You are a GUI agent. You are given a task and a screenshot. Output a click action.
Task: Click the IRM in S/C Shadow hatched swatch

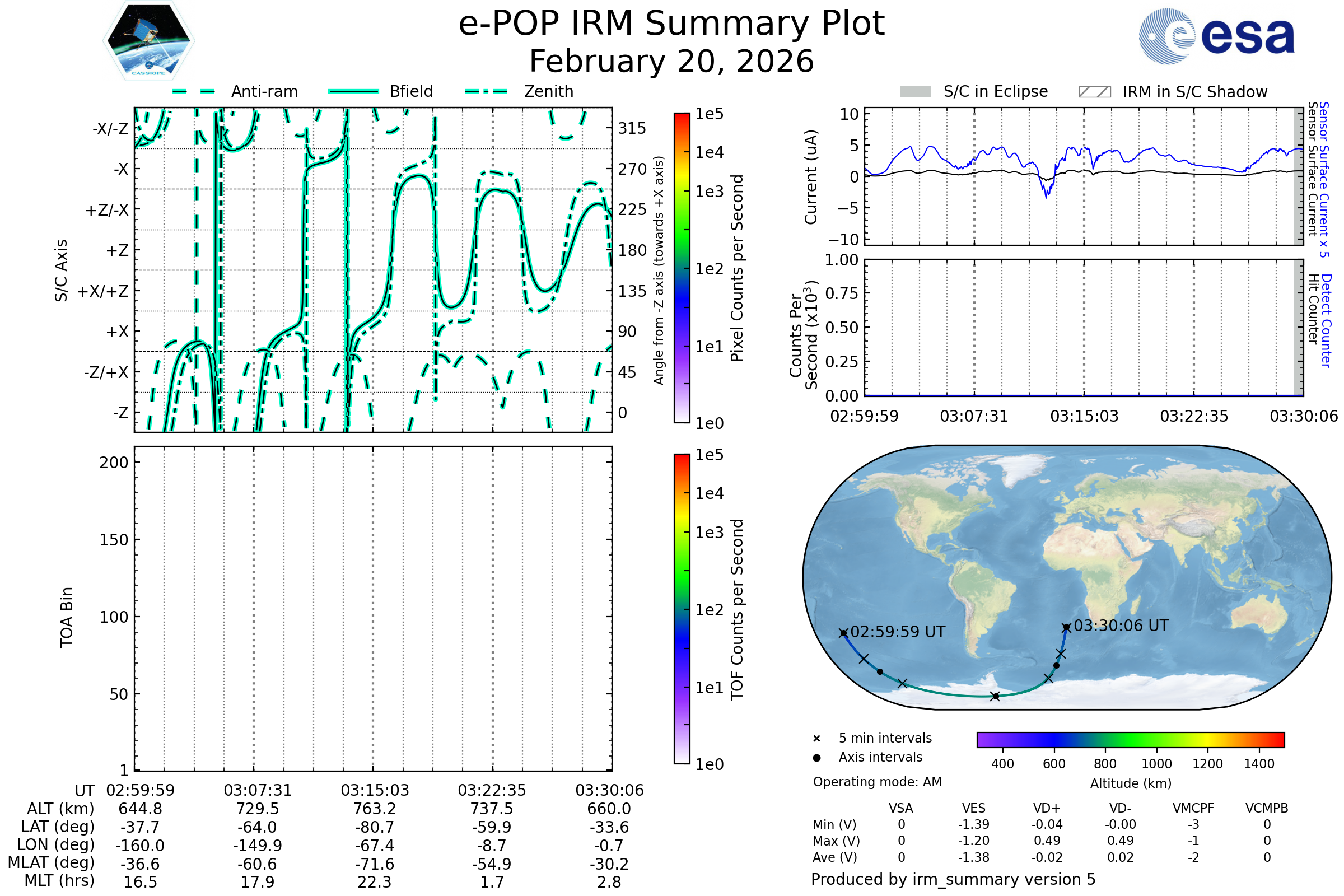pos(1094,92)
